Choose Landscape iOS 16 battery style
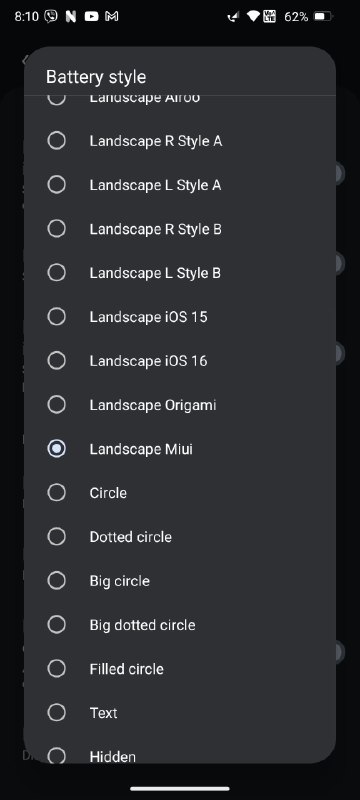Viewport: 360px width, 800px height. 179,360
